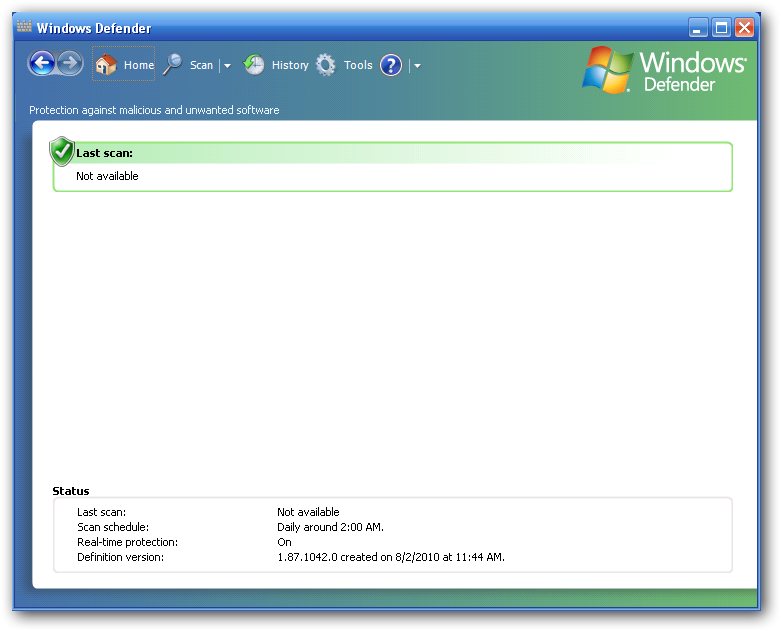Screen dimensions: 781x631
Task: Click 'Protection against malicious and unwanted software' text
Action: pyautogui.click(x=154, y=110)
